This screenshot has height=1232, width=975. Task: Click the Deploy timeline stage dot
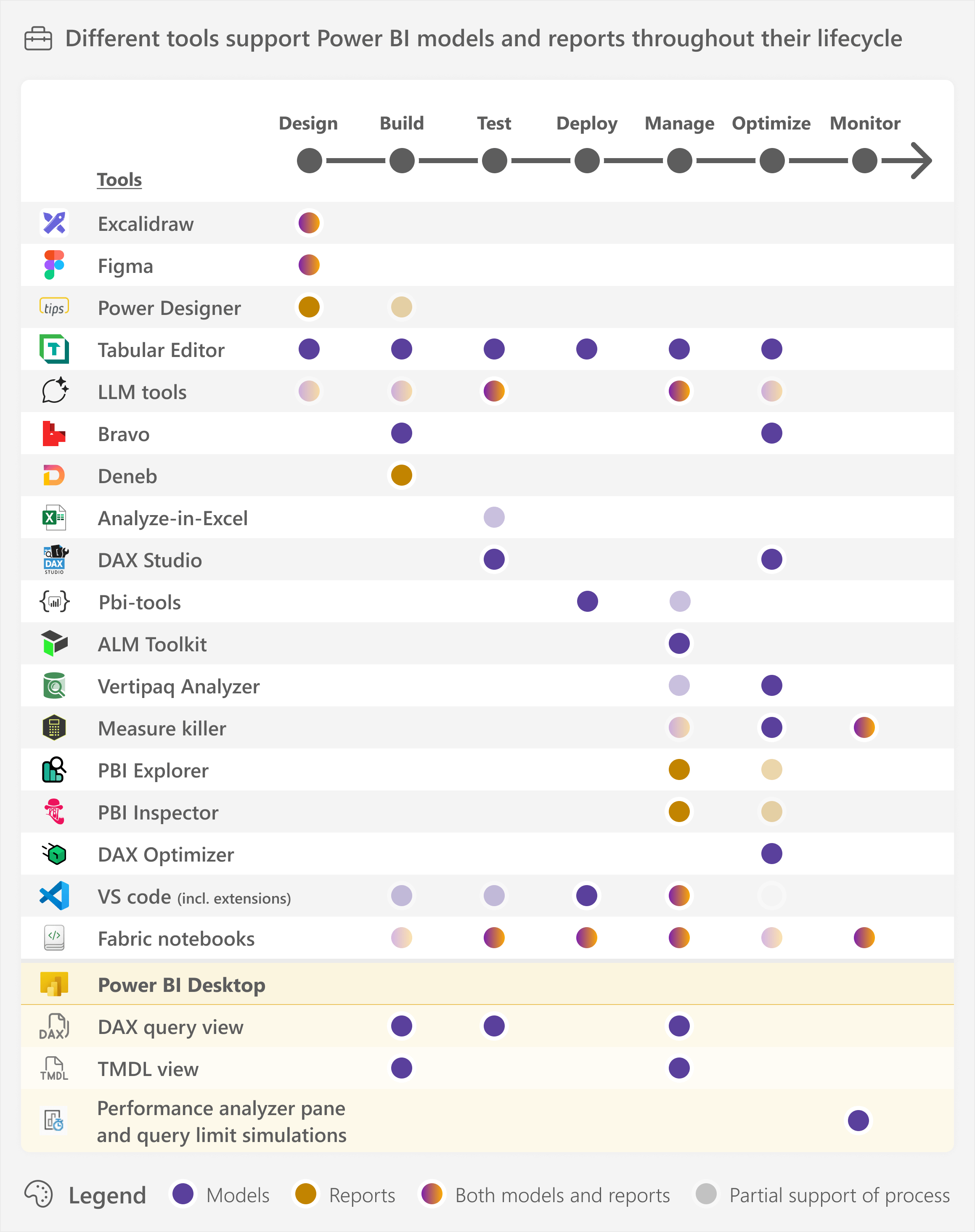tap(587, 160)
